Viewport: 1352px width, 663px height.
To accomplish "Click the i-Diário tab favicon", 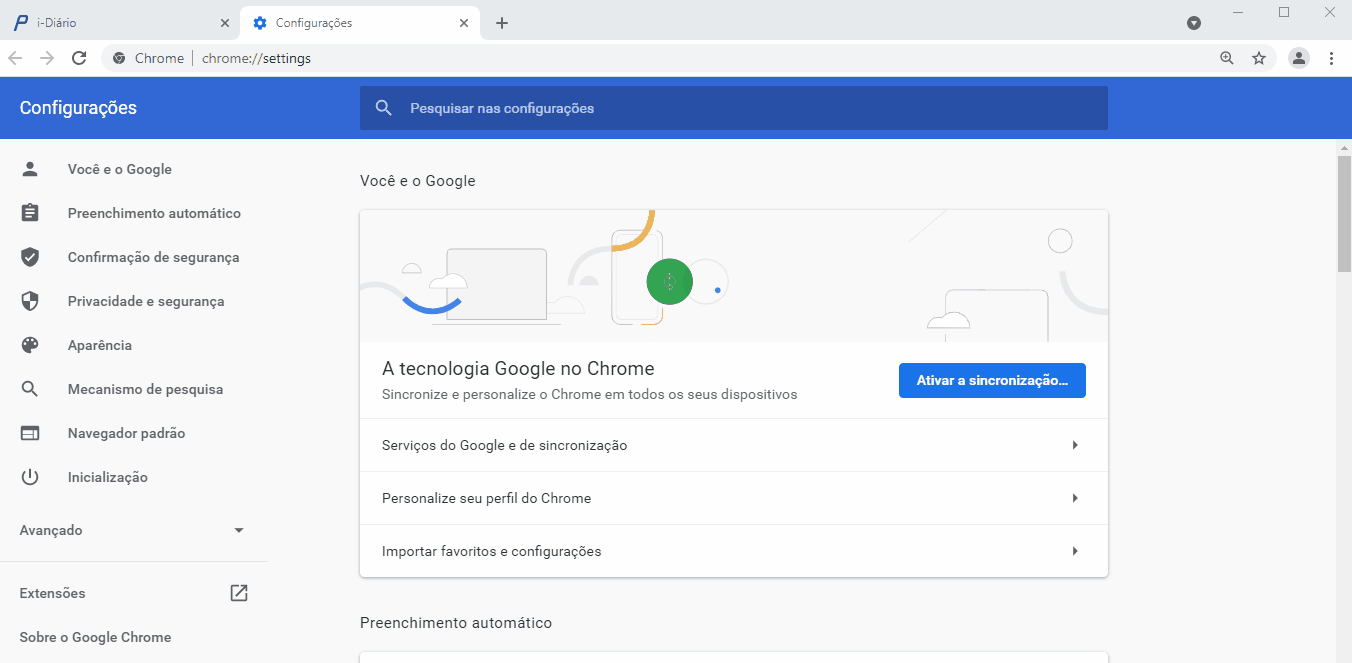I will pos(21,23).
